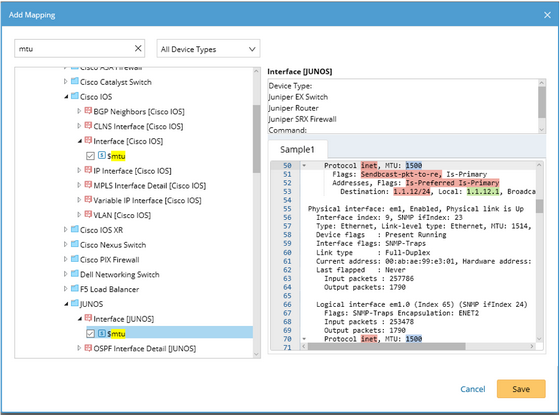Click the Cisco IOS XR folder icon
This screenshot has height=415, width=560.
click(x=75, y=229)
